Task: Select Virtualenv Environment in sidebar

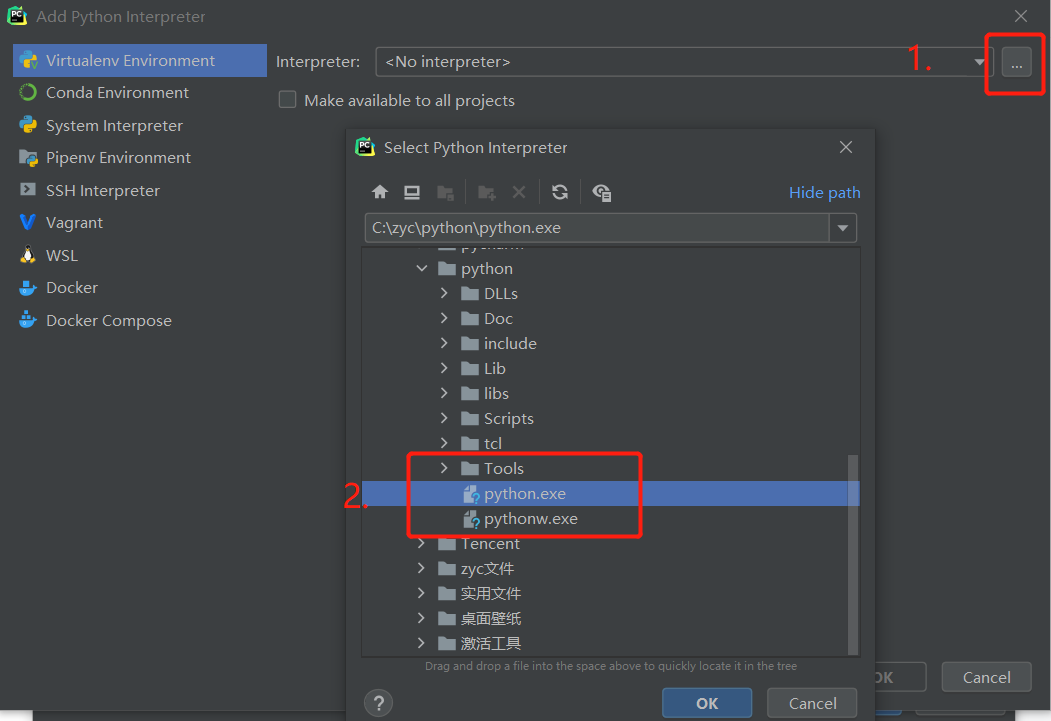Action: pyautogui.click(x=139, y=60)
